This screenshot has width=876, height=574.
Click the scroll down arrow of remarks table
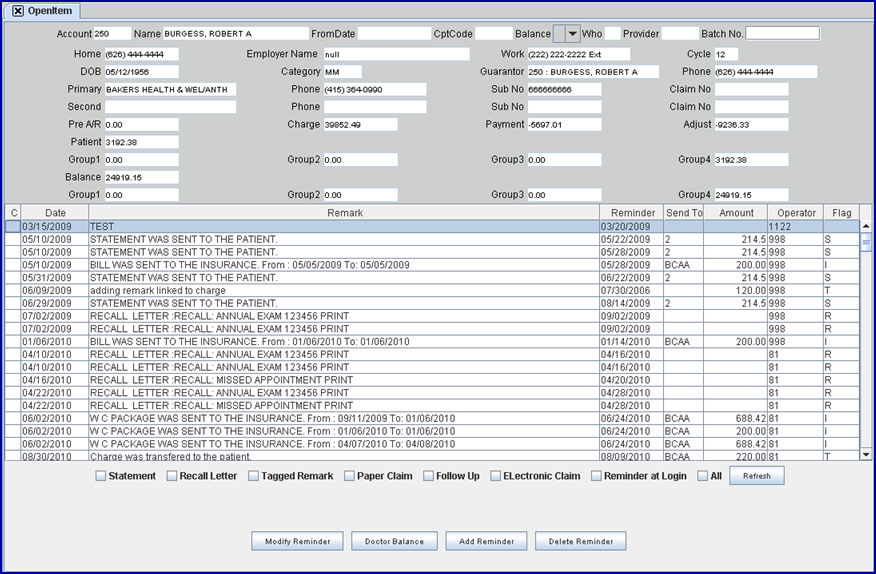[x=866, y=455]
